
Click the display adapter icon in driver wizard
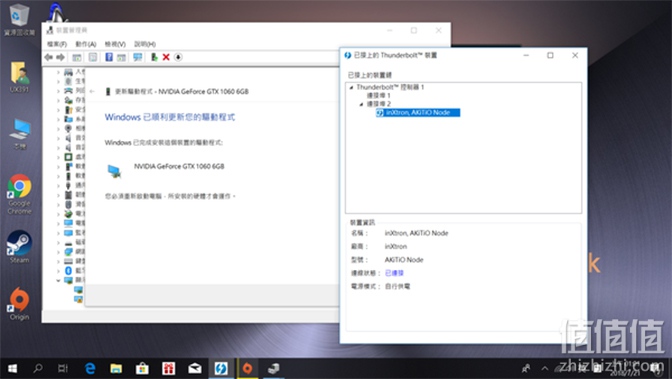[x=114, y=171]
